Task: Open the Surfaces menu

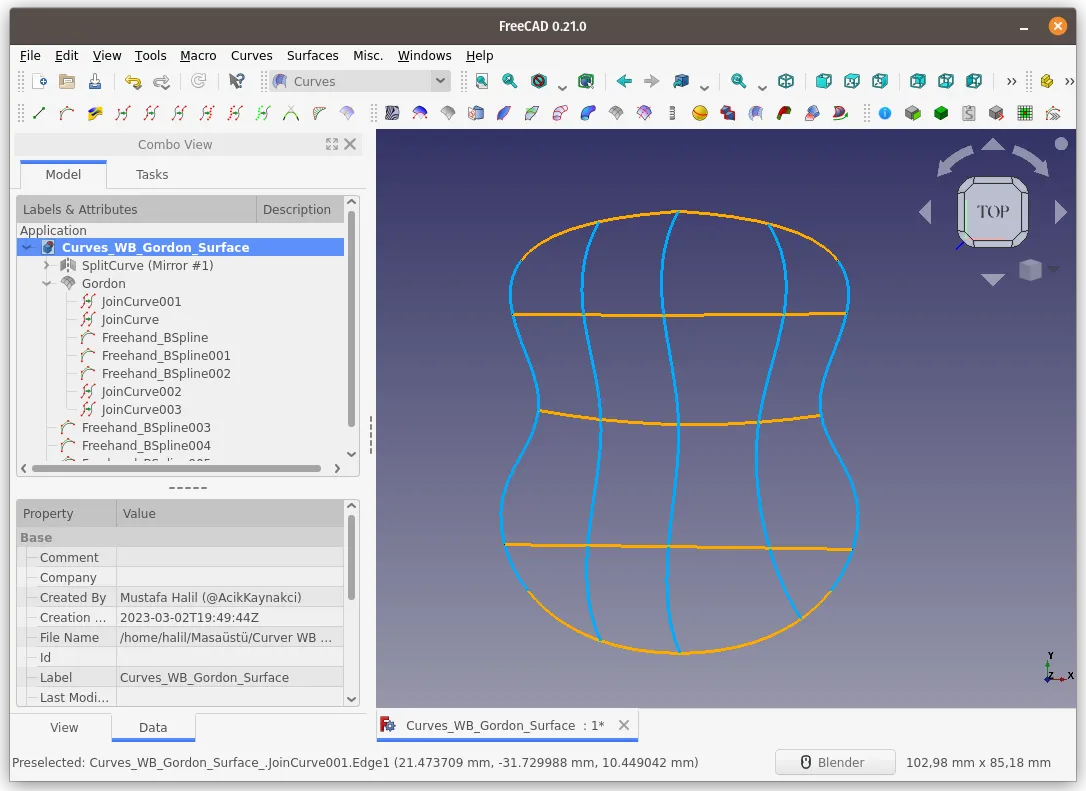Action: pyautogui.click(x=312, y=55)
